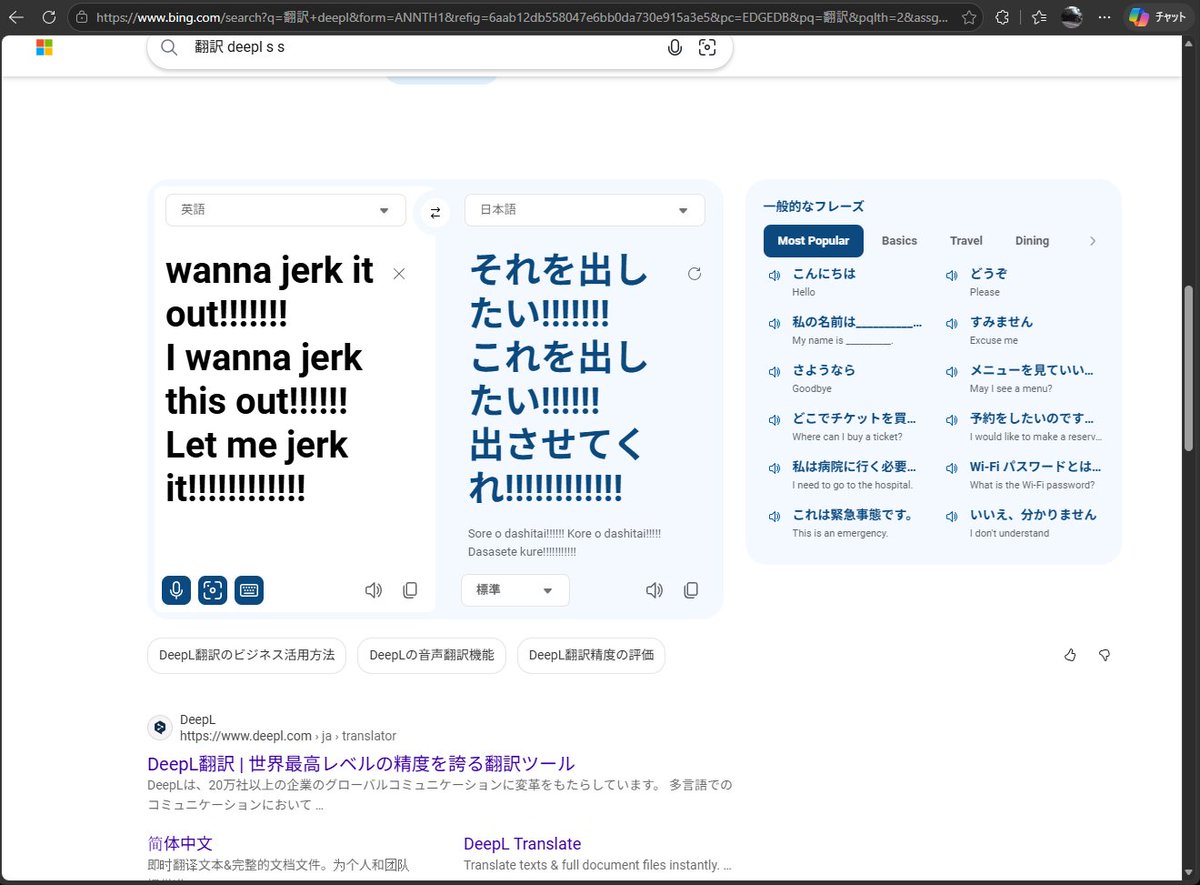Open the 標準 tone dropdown

point(515,590)
